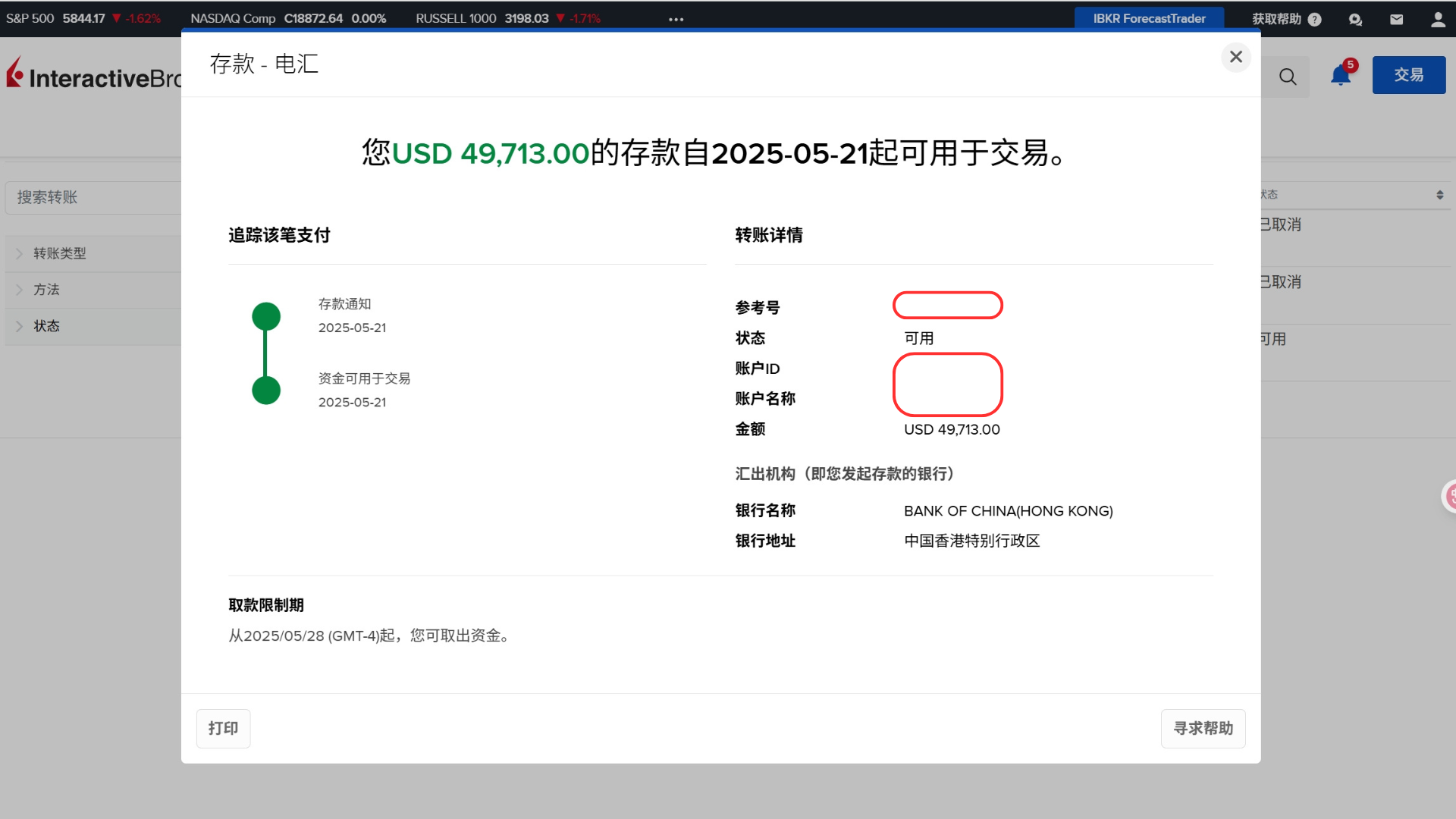Viewport: 1456px width, 819px height.
Task: Open IBKR ForecastTrader tab
Action: click(1148, 18)
